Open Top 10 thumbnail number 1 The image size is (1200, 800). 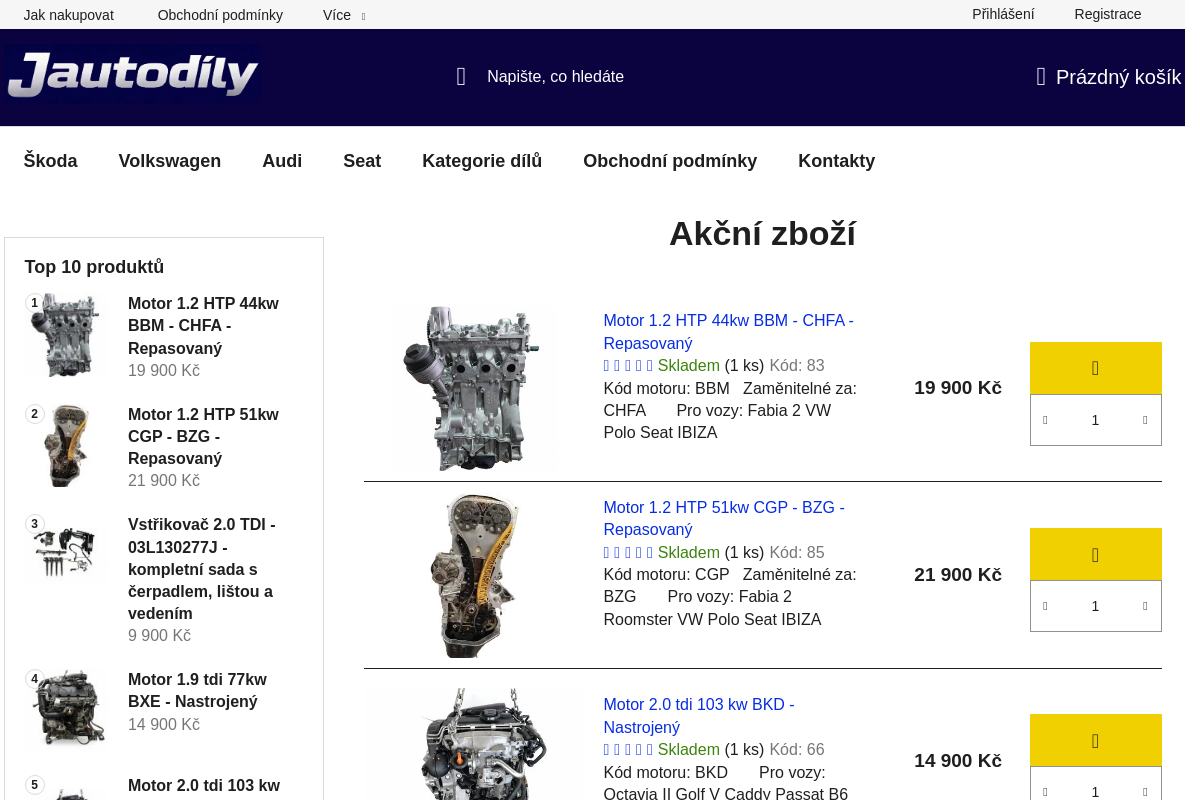[x=65, y=335]
